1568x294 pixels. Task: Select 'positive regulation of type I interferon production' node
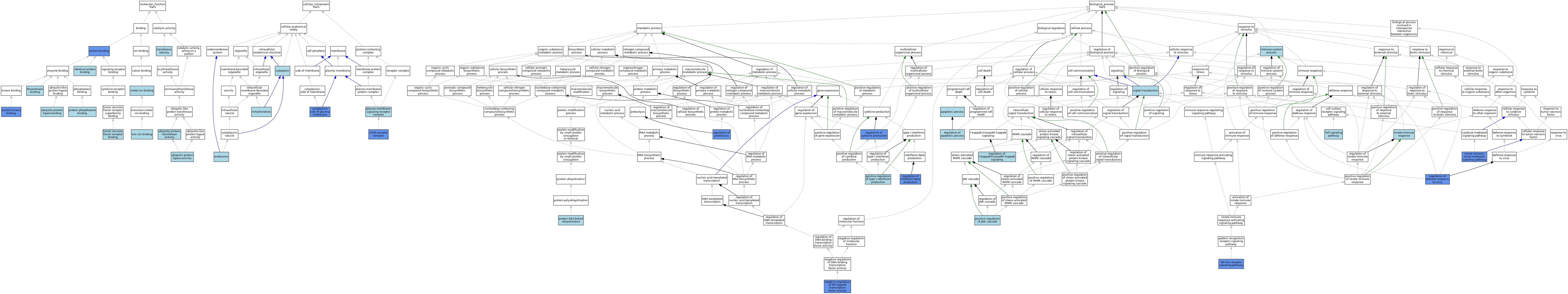pyautogui.click(x=878, y=179)
